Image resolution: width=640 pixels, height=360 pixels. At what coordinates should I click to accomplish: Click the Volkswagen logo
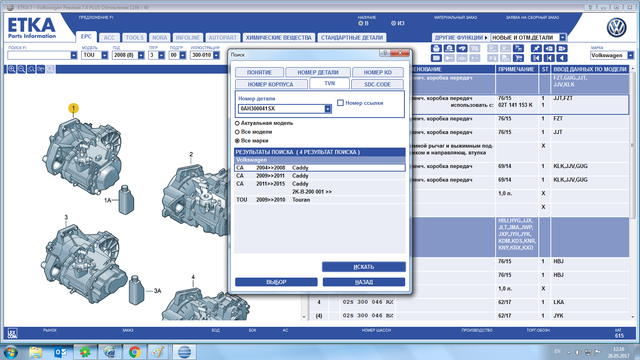point(616,28)
